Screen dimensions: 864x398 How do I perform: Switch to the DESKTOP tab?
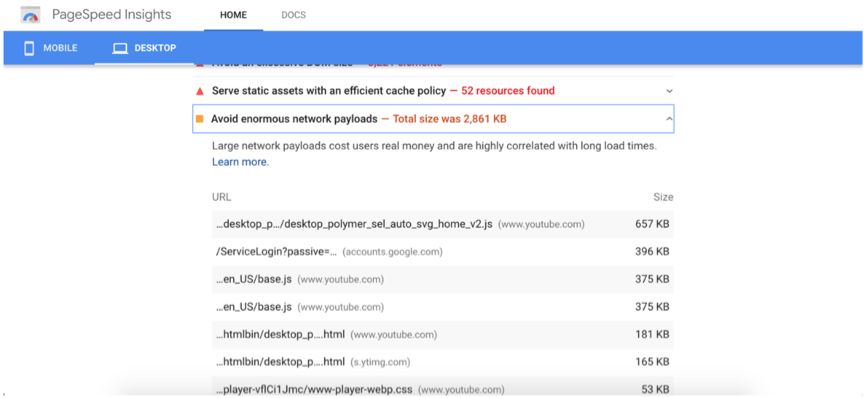144,48
